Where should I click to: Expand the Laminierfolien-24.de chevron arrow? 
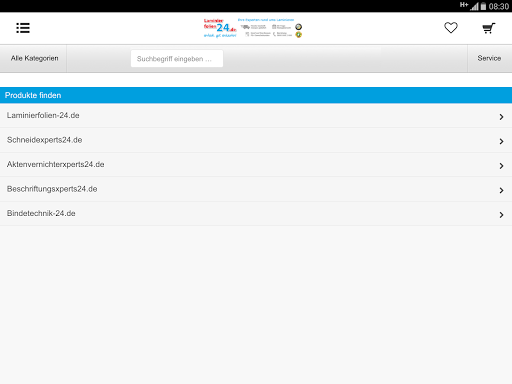[x=501, y=117]
